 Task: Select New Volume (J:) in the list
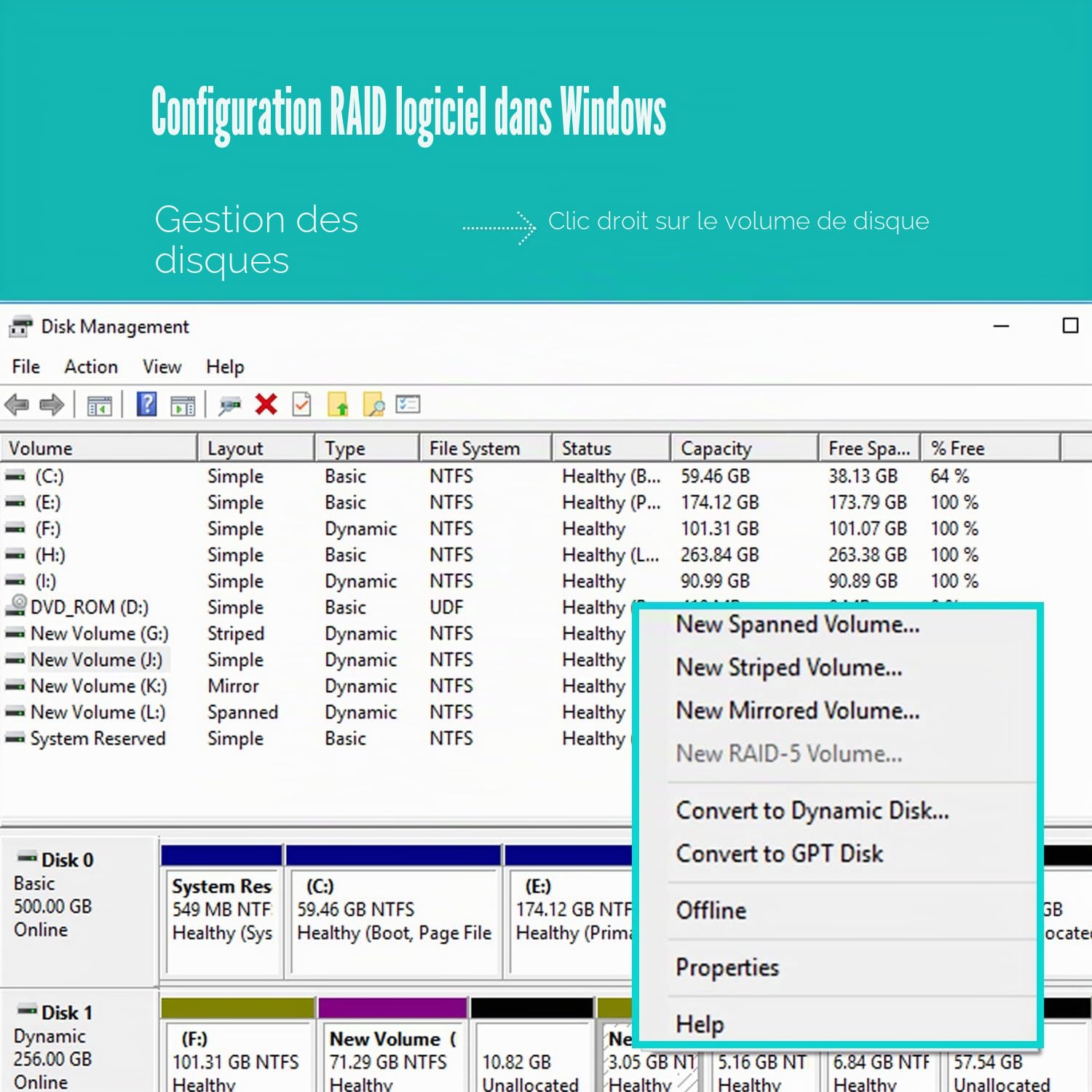pyautogui.click(x=97, y=660)
